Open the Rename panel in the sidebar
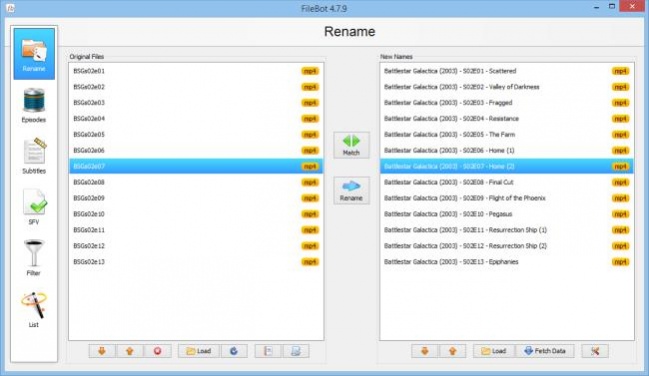This screenshot has height=376, width=649. coord(34,54)
